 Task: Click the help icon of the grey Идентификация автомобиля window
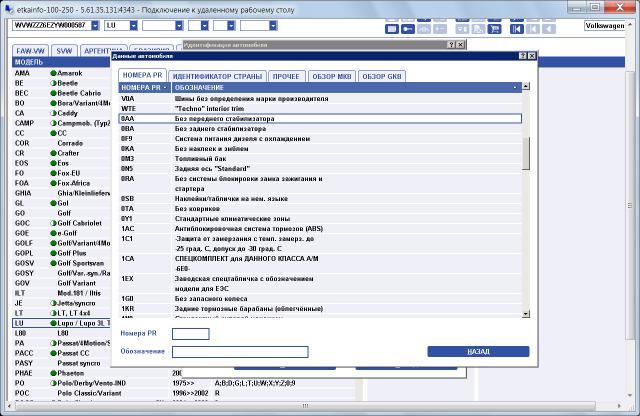point(451,45)
